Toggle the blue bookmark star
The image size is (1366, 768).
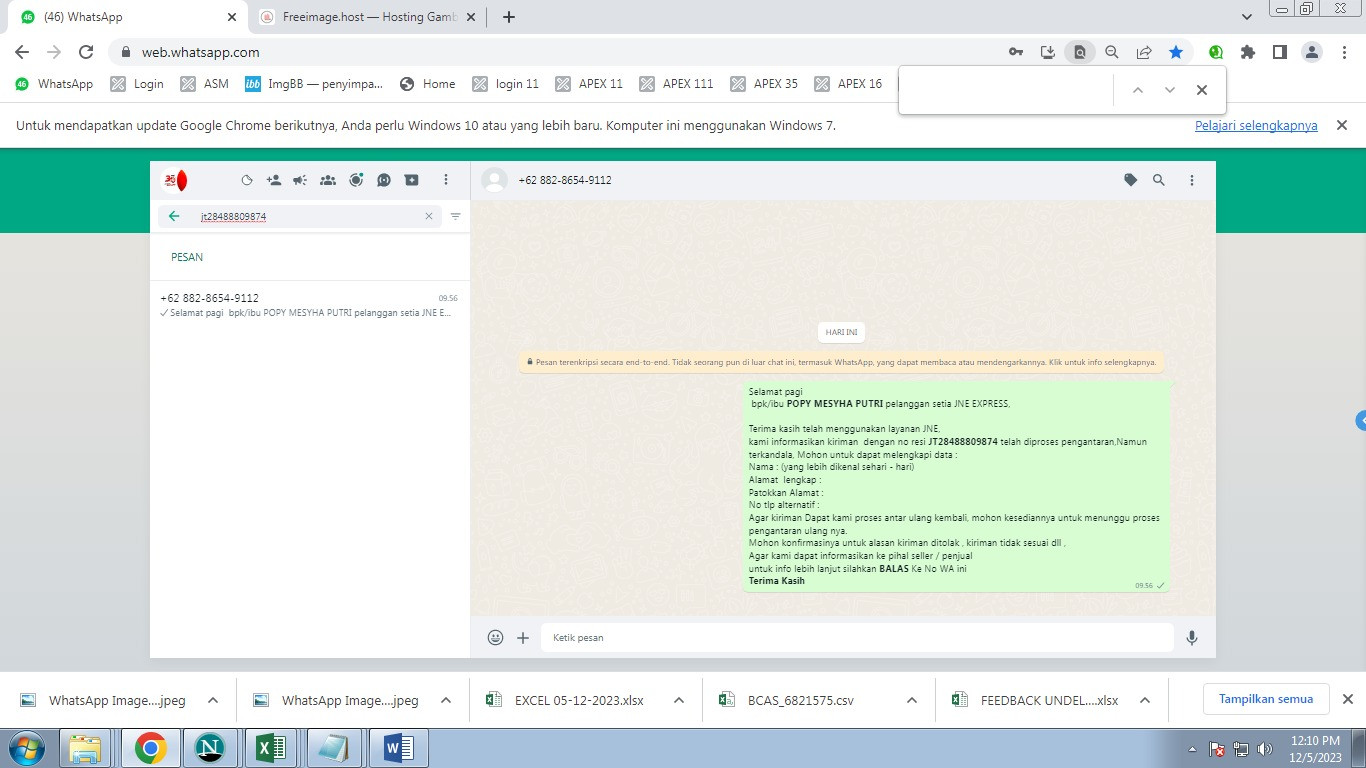[1176, 52]
